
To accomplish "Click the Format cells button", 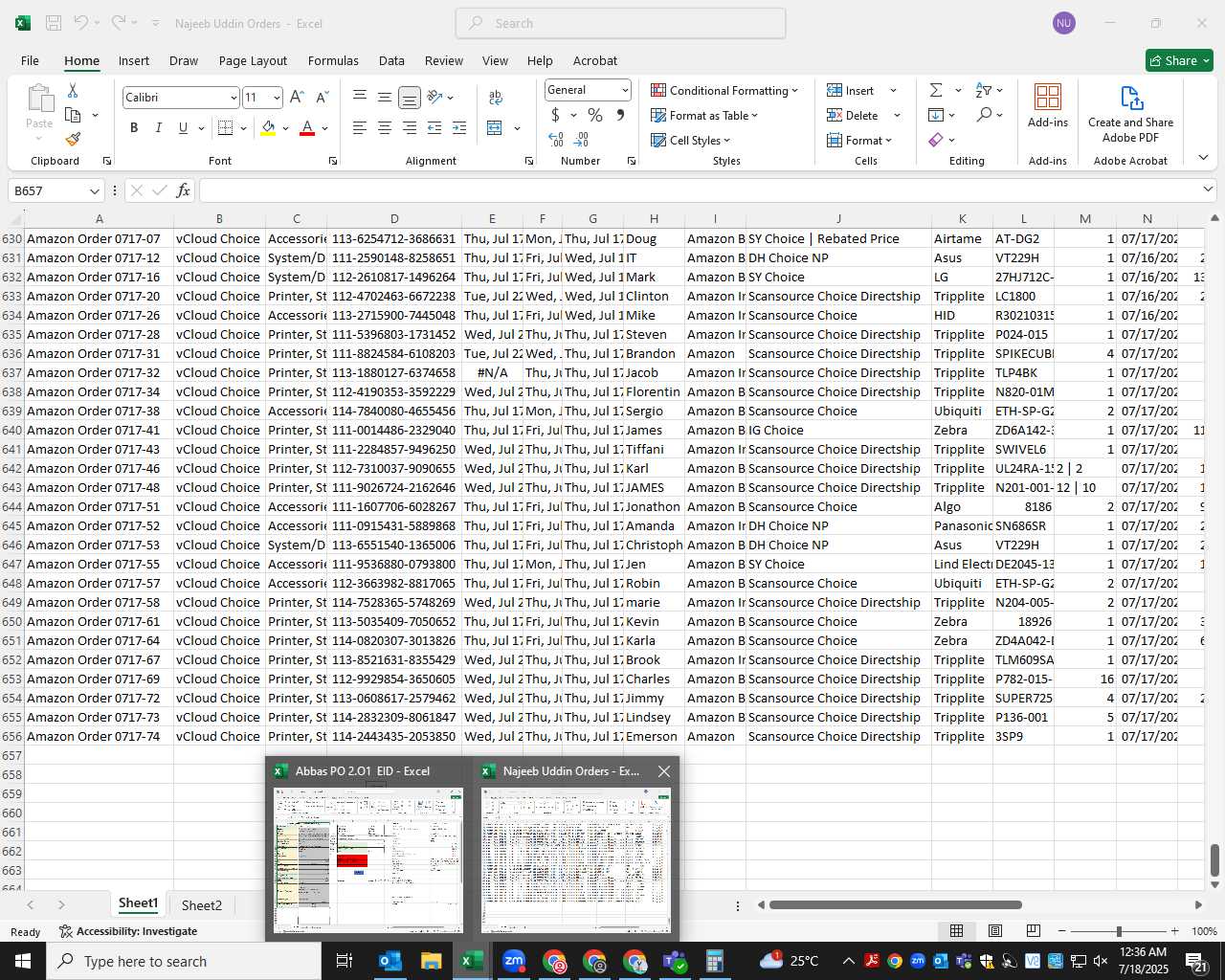I will (859, 140).
